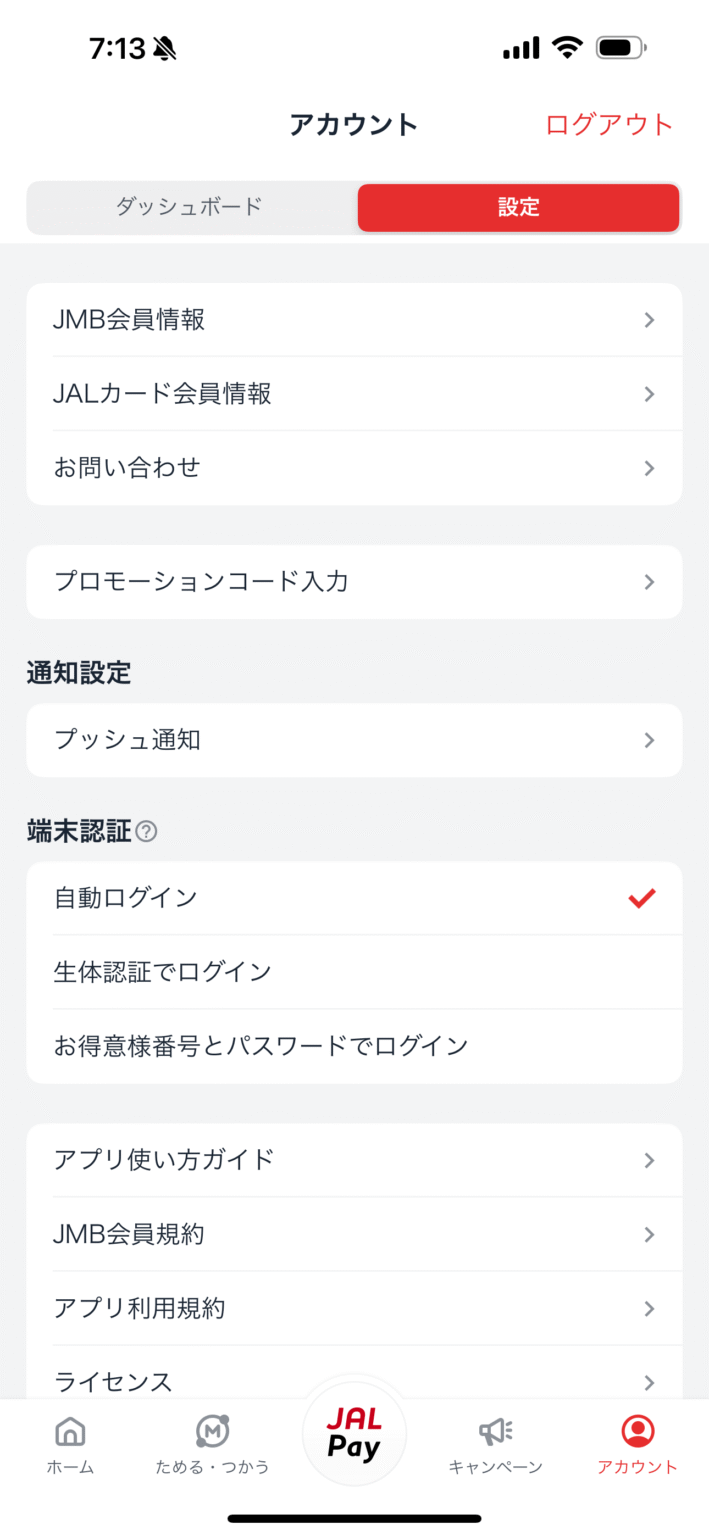
Task: Open プッシュ通知 settings via its chevron
Action: click(x=649, y=740)
